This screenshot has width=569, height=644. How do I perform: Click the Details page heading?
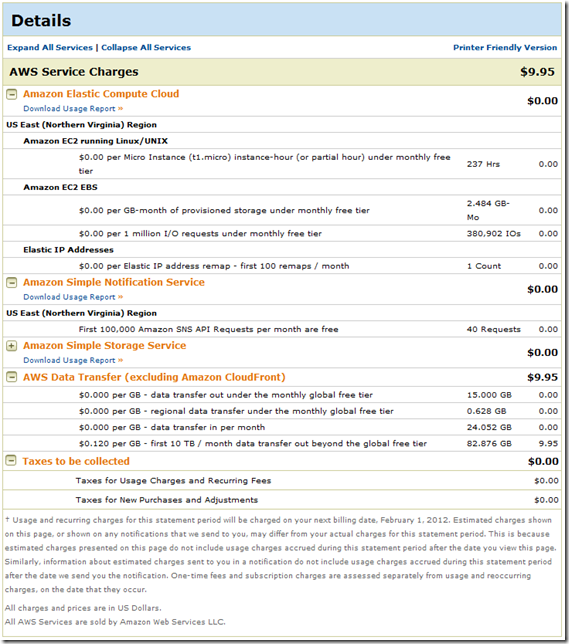click(x=41, y=21)
